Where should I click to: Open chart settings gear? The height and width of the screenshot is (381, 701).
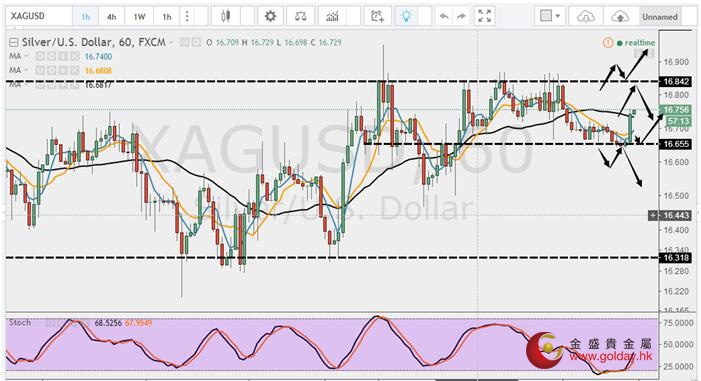pyautogui.click(x=270, y=17)
